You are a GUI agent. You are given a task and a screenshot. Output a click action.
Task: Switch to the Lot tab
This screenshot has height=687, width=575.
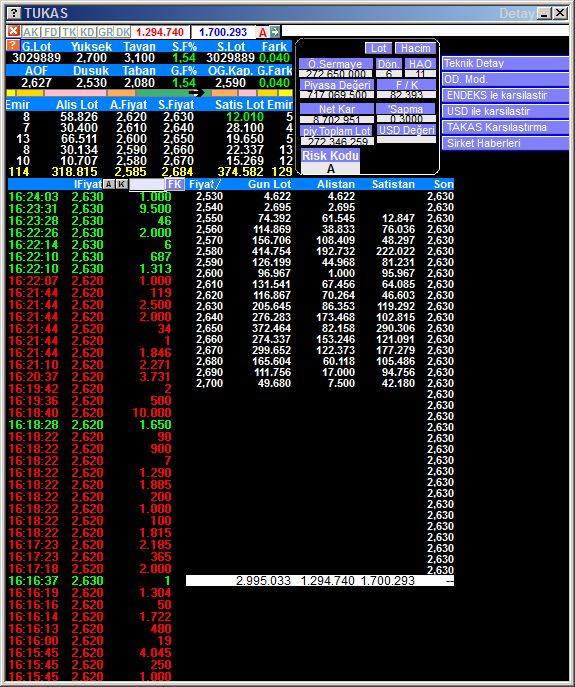[379, 48]
